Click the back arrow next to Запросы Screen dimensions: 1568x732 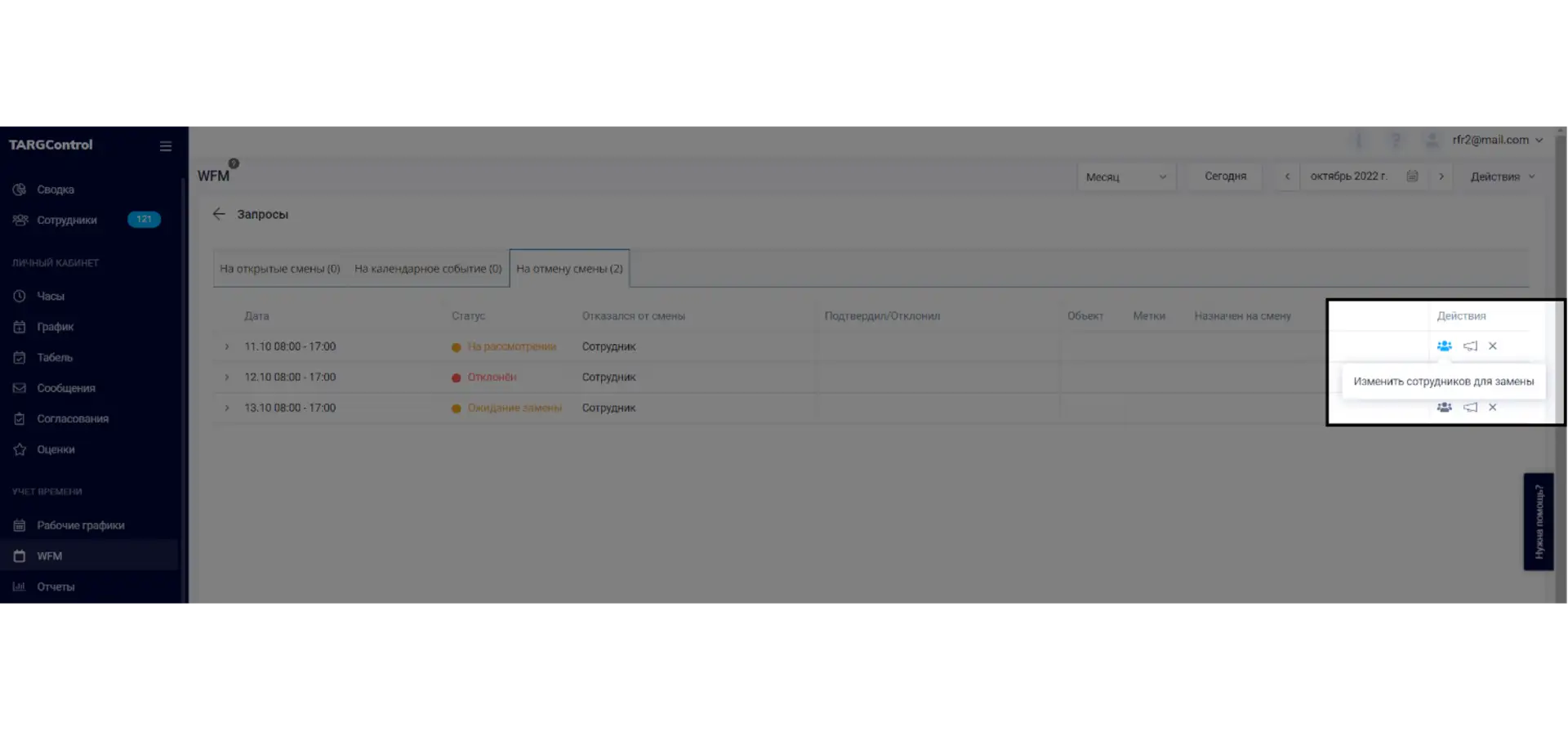point(219,214)
